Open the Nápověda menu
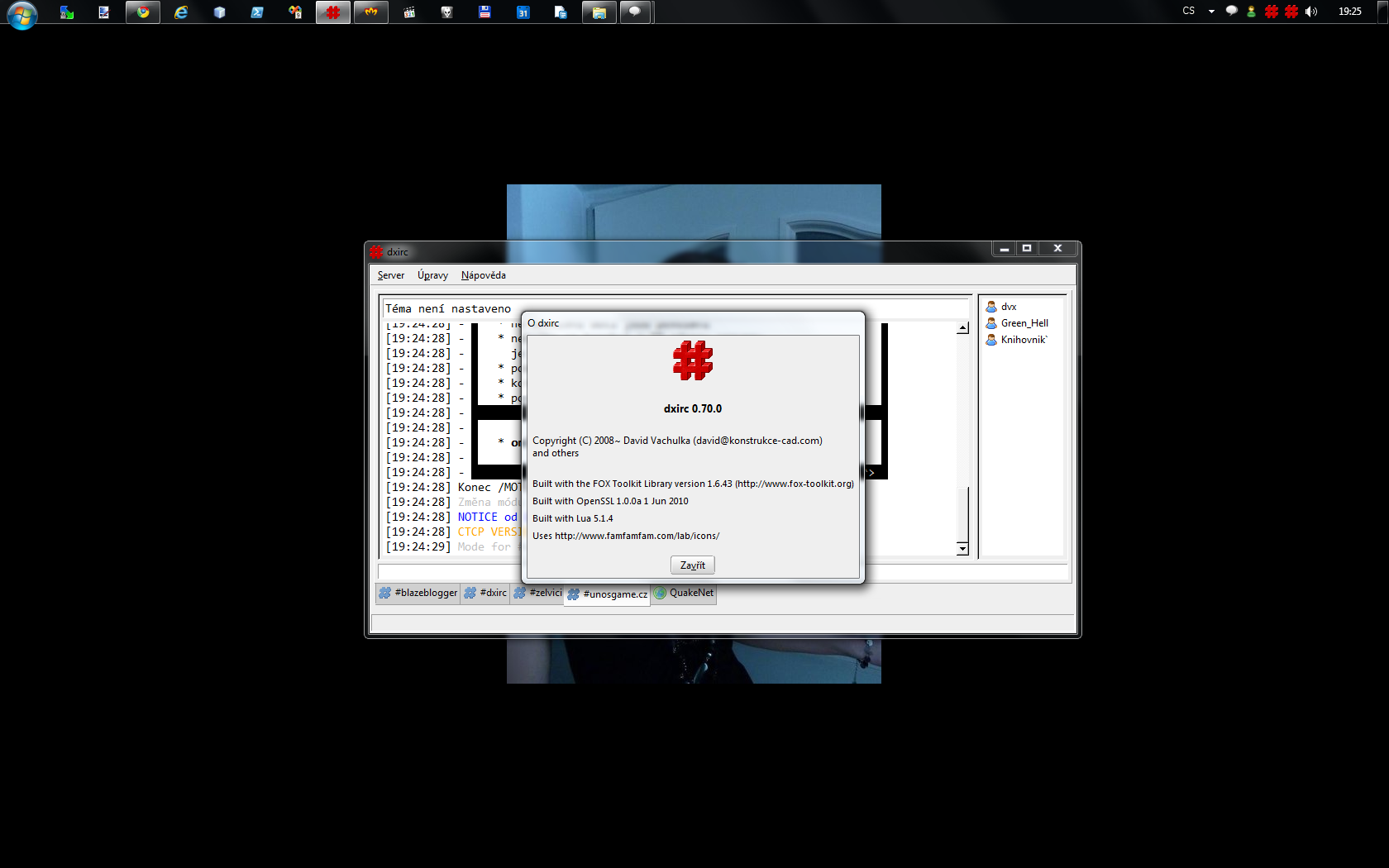The width and height of the screenshot is (1389, 868). [484, 275]
